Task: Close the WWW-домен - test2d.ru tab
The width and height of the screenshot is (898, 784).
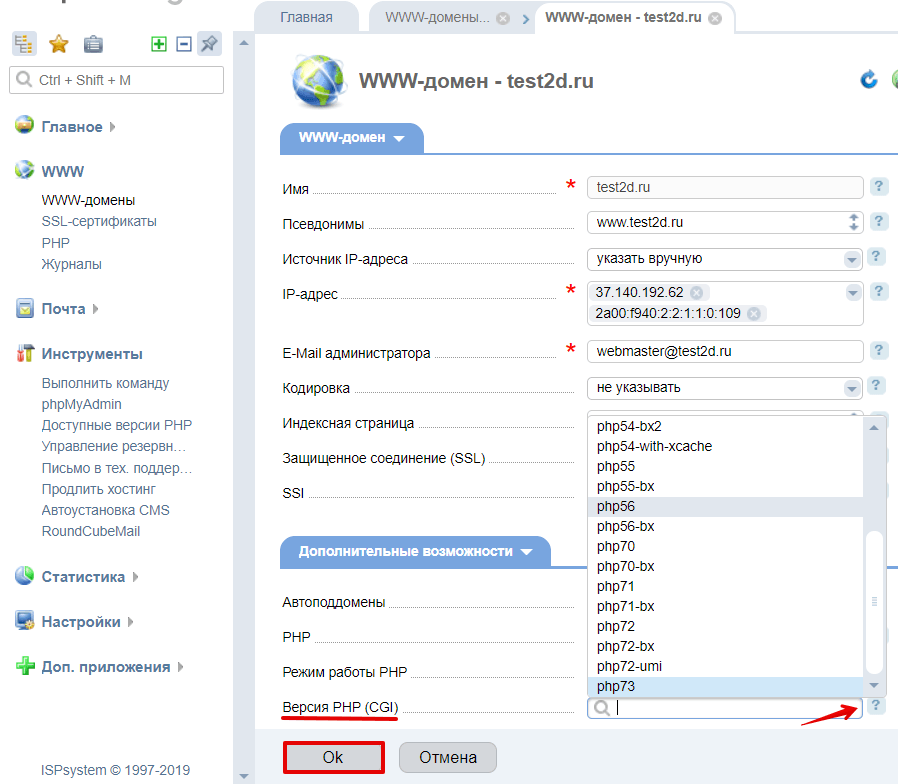Action: (715, 18)
